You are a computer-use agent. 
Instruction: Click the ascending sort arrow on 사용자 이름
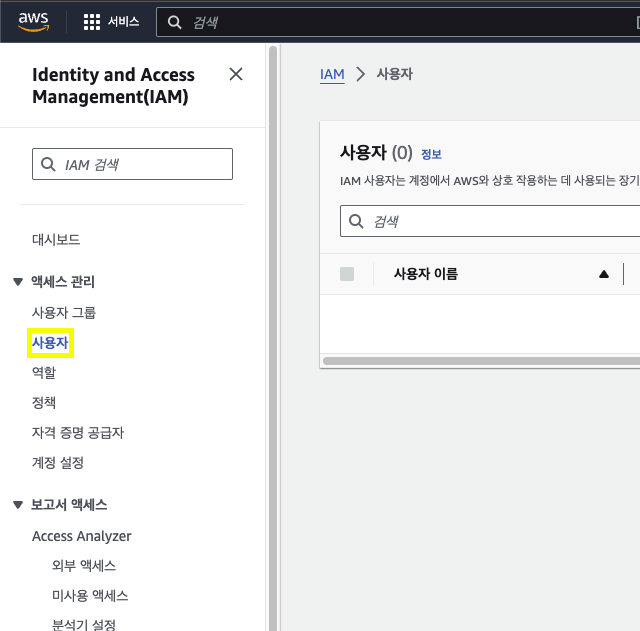tap(604, 274)
